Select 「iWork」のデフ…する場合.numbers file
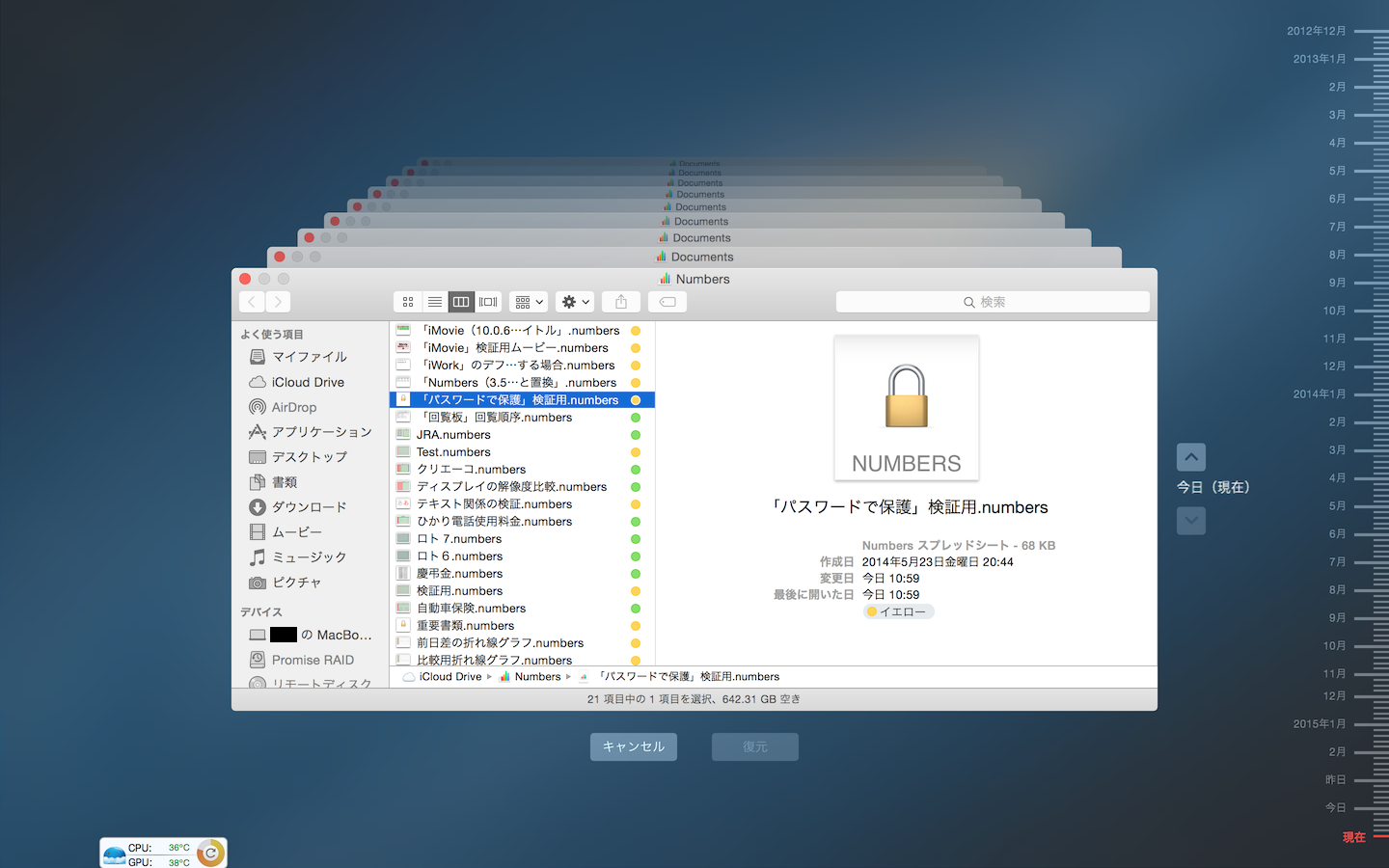Screen dimensions: 1389x868 pos(522,366)
